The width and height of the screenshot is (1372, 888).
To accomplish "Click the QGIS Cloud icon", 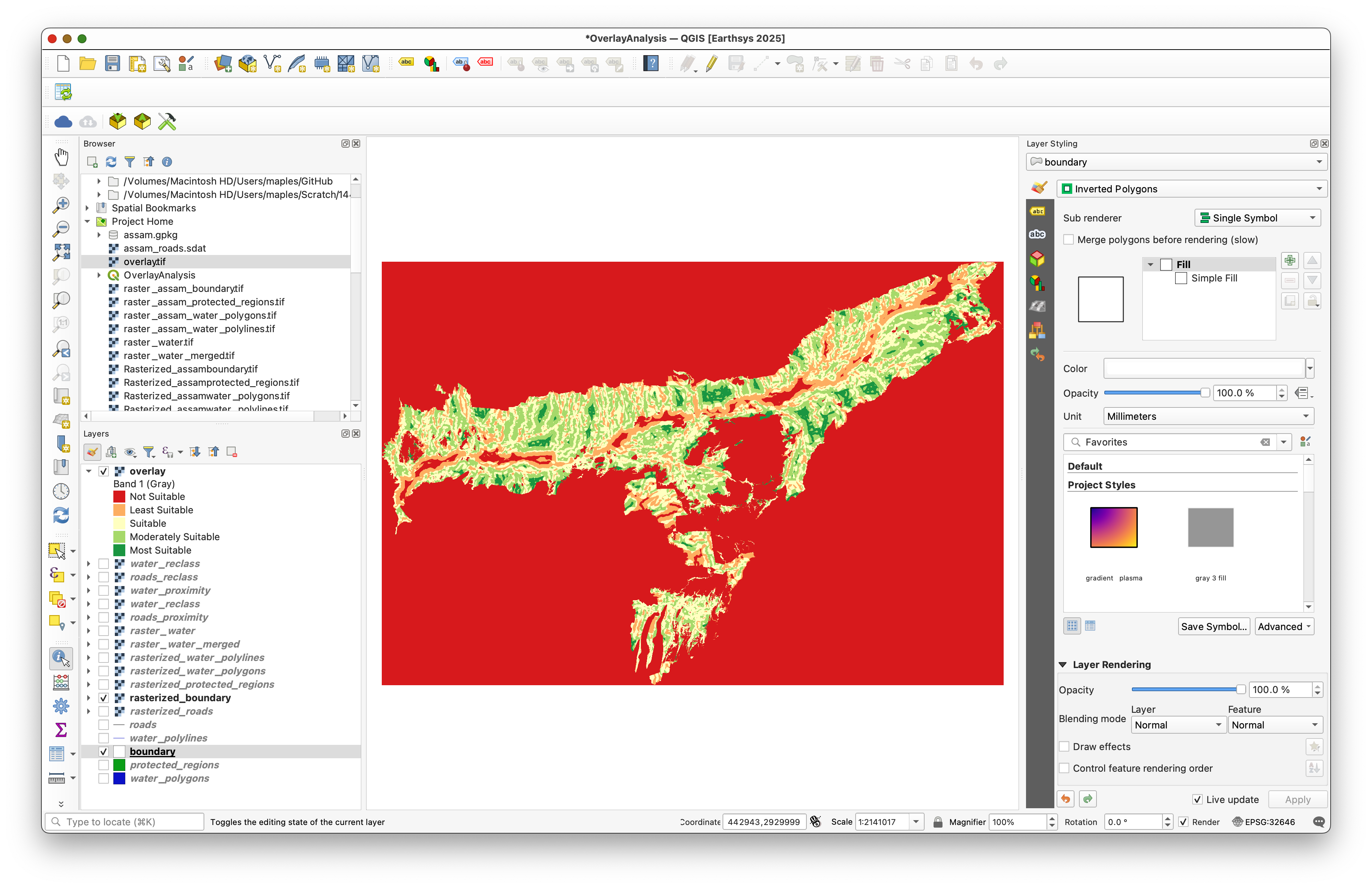I will (x=63, y=122).
